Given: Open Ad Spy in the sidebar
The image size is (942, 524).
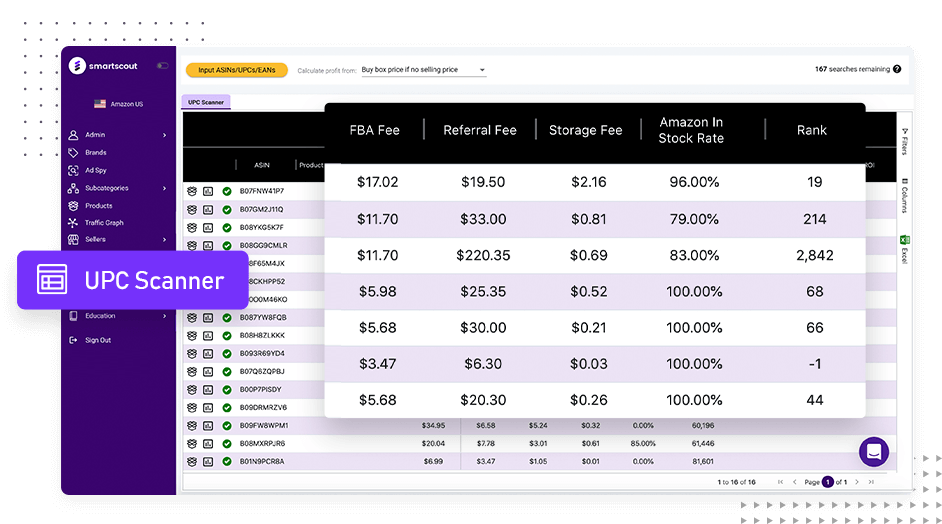Looking at the screenshot, I should tap(96, 170).
